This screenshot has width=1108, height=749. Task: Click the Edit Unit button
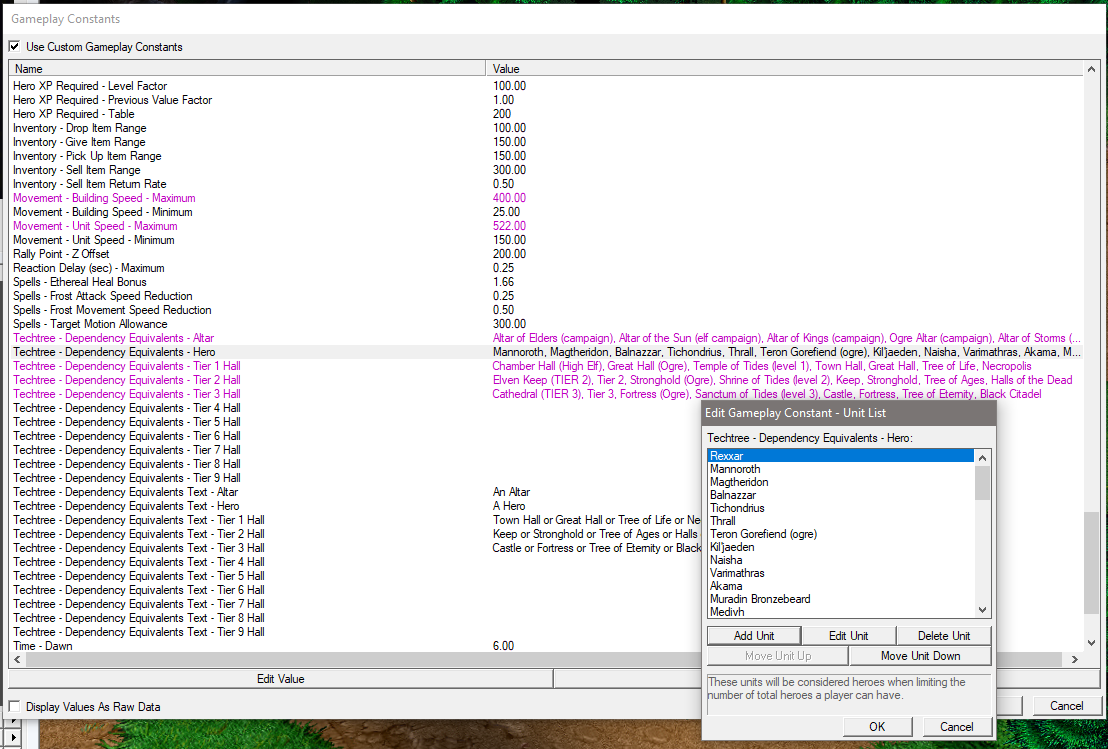pyautogui.click(x=849, y=635)
